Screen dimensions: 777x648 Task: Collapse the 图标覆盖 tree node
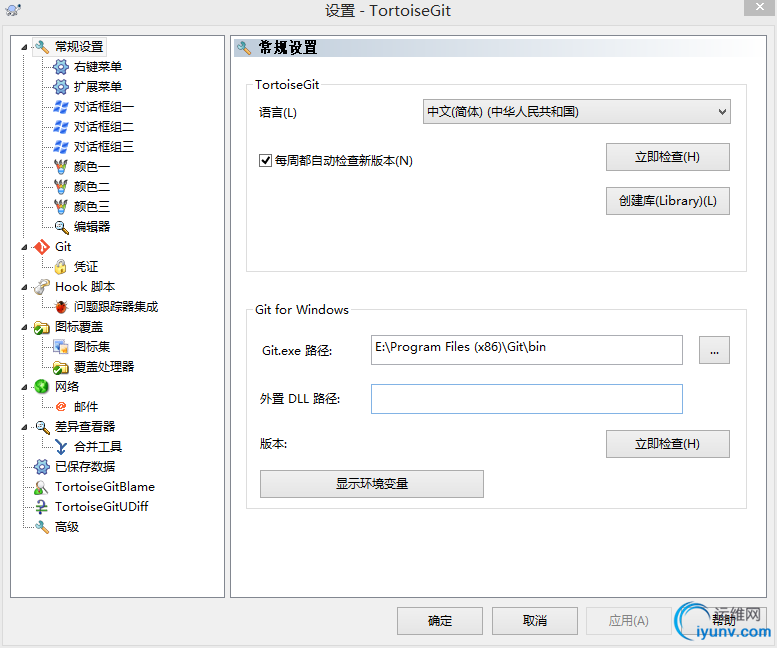24,327
